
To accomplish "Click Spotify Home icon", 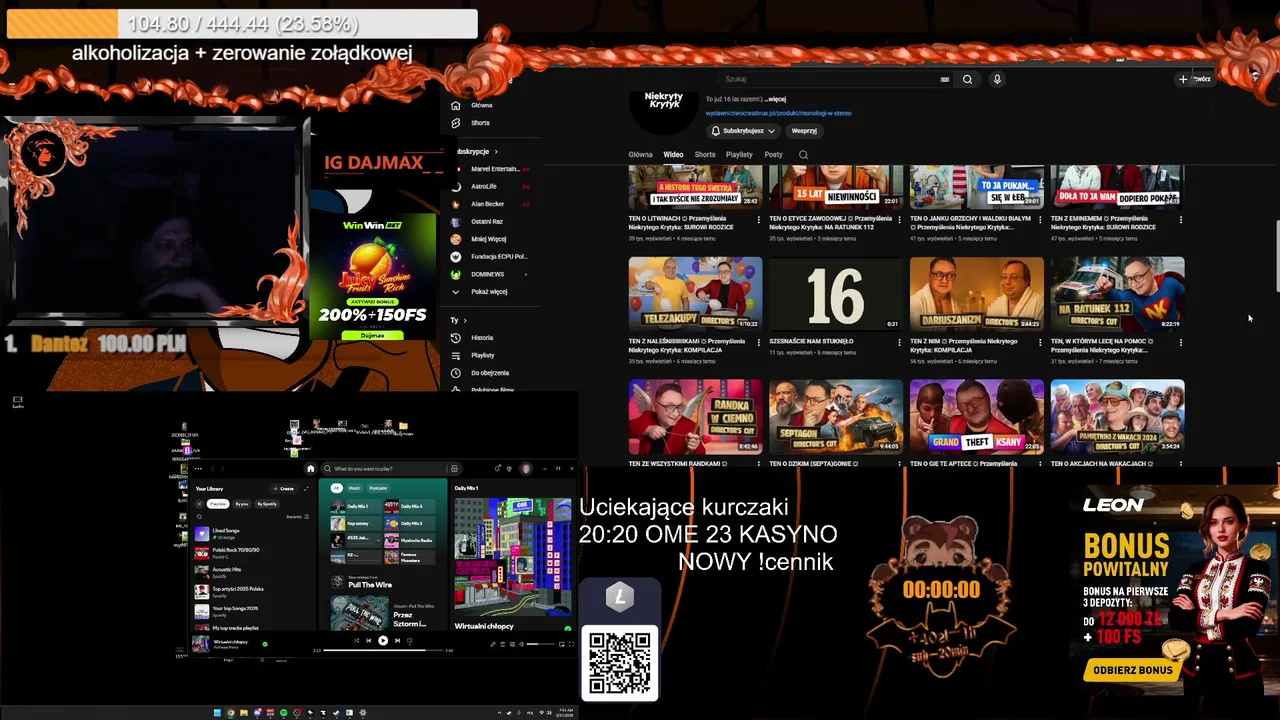I will (x=311, y=468).
